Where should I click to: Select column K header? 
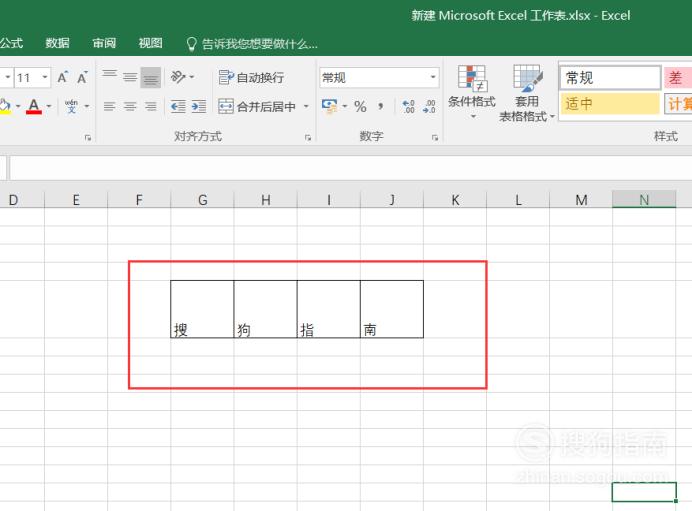tap(455, 200)
